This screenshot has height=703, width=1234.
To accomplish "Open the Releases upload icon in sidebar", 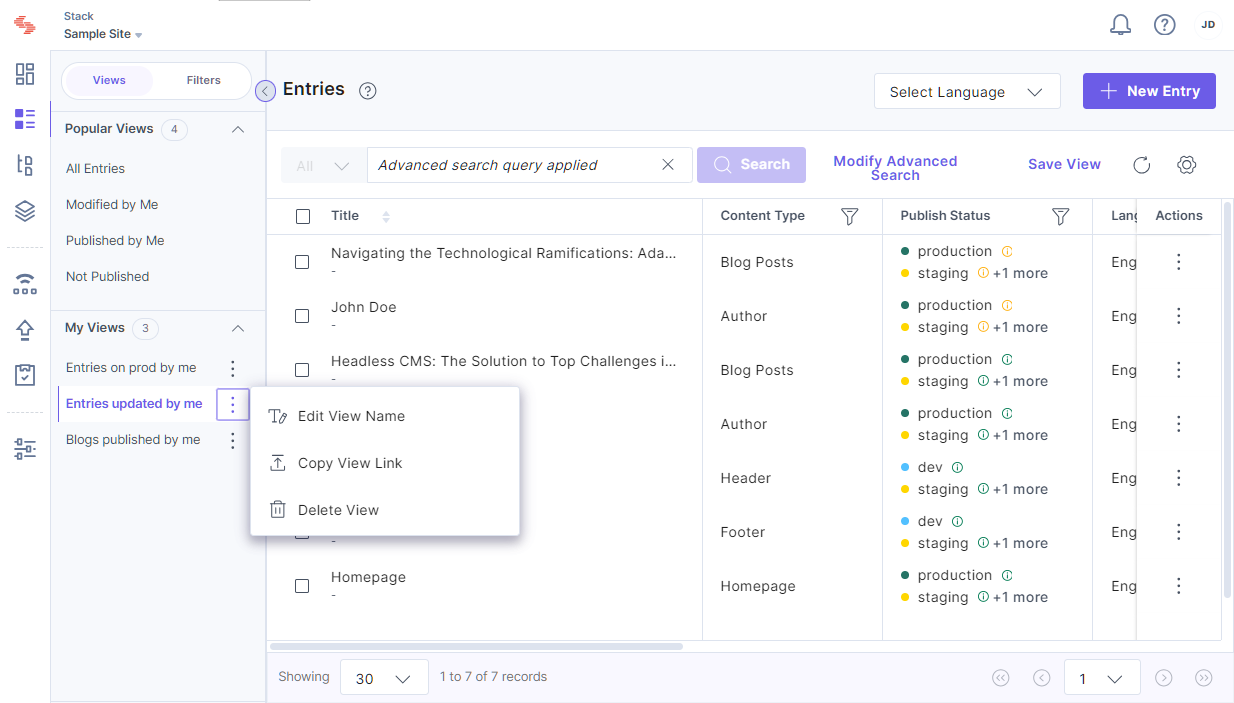I will pyautogui.click(x=25, y=330).
